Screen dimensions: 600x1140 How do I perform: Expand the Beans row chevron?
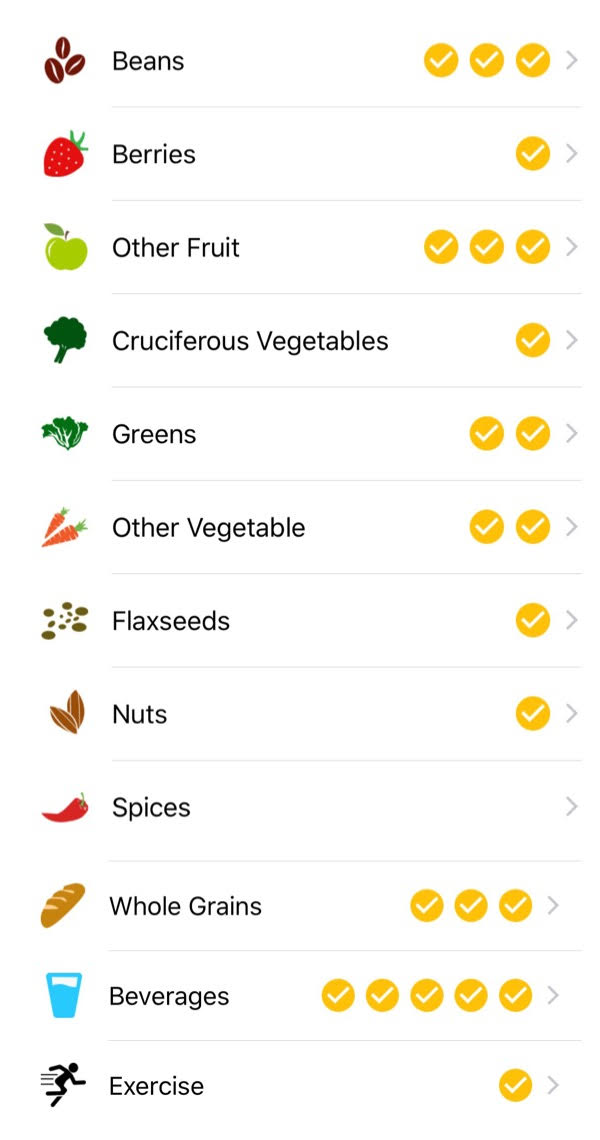pyautogui.click(x=572, y=60)
